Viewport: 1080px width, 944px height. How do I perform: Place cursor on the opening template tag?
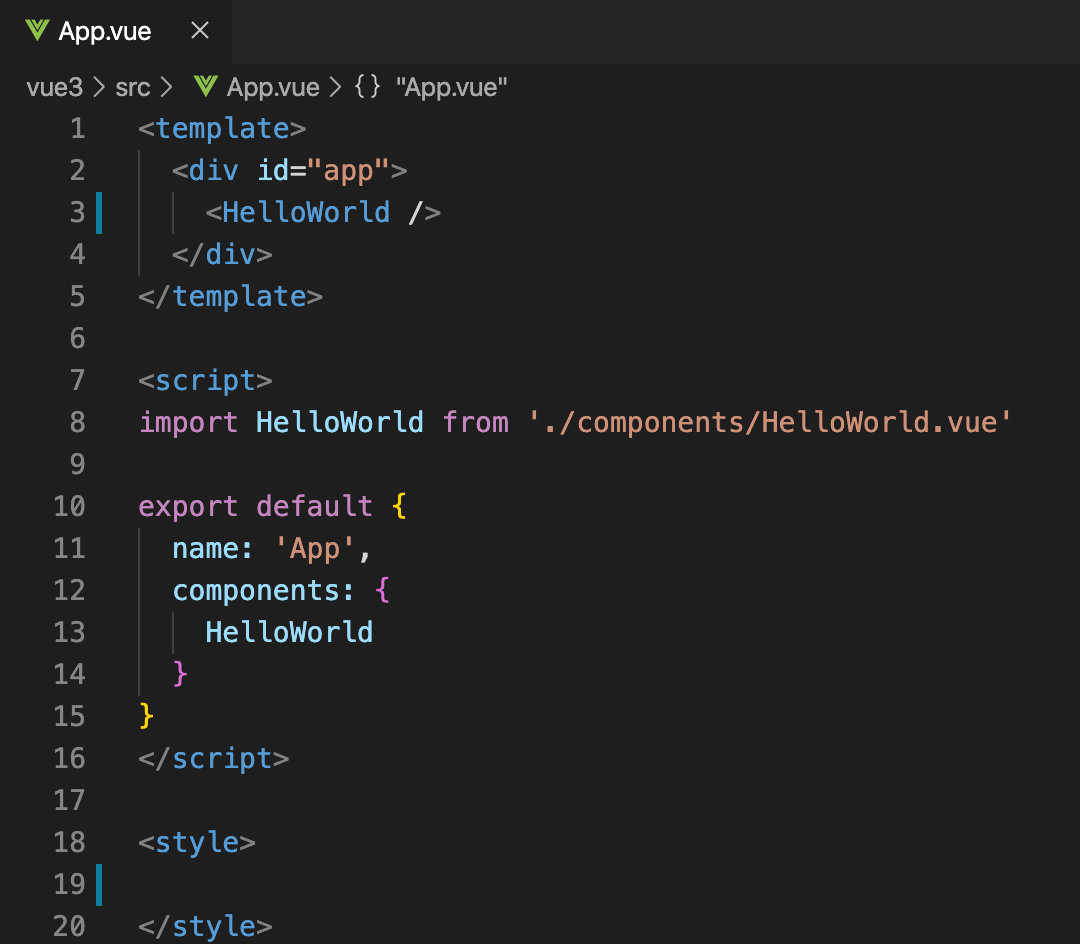[x=222, y=129]
